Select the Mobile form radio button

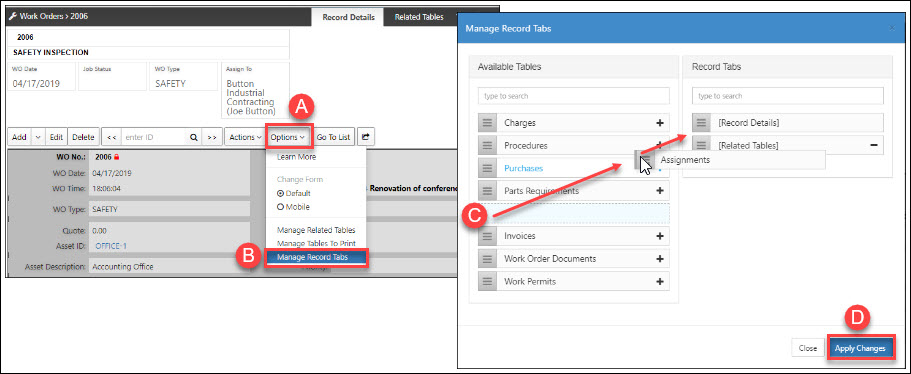pos(281,207)
